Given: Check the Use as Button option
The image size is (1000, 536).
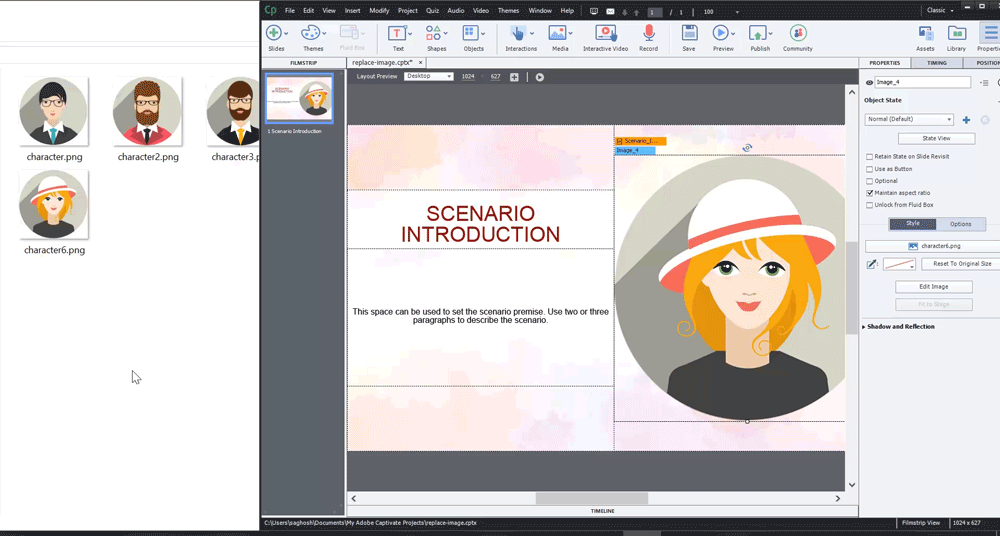Looking at the screenshot, I should [869, 169].
